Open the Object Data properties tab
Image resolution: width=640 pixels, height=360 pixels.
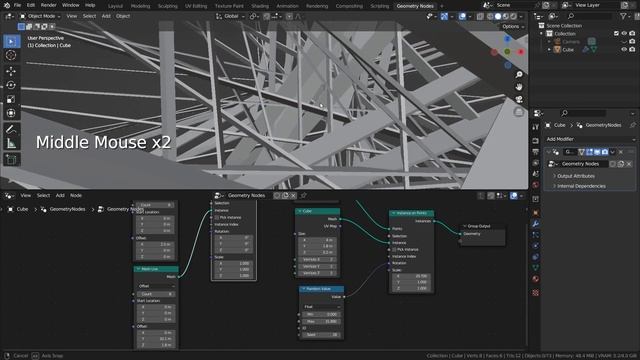pyautogui.click(x=536, y=268)
